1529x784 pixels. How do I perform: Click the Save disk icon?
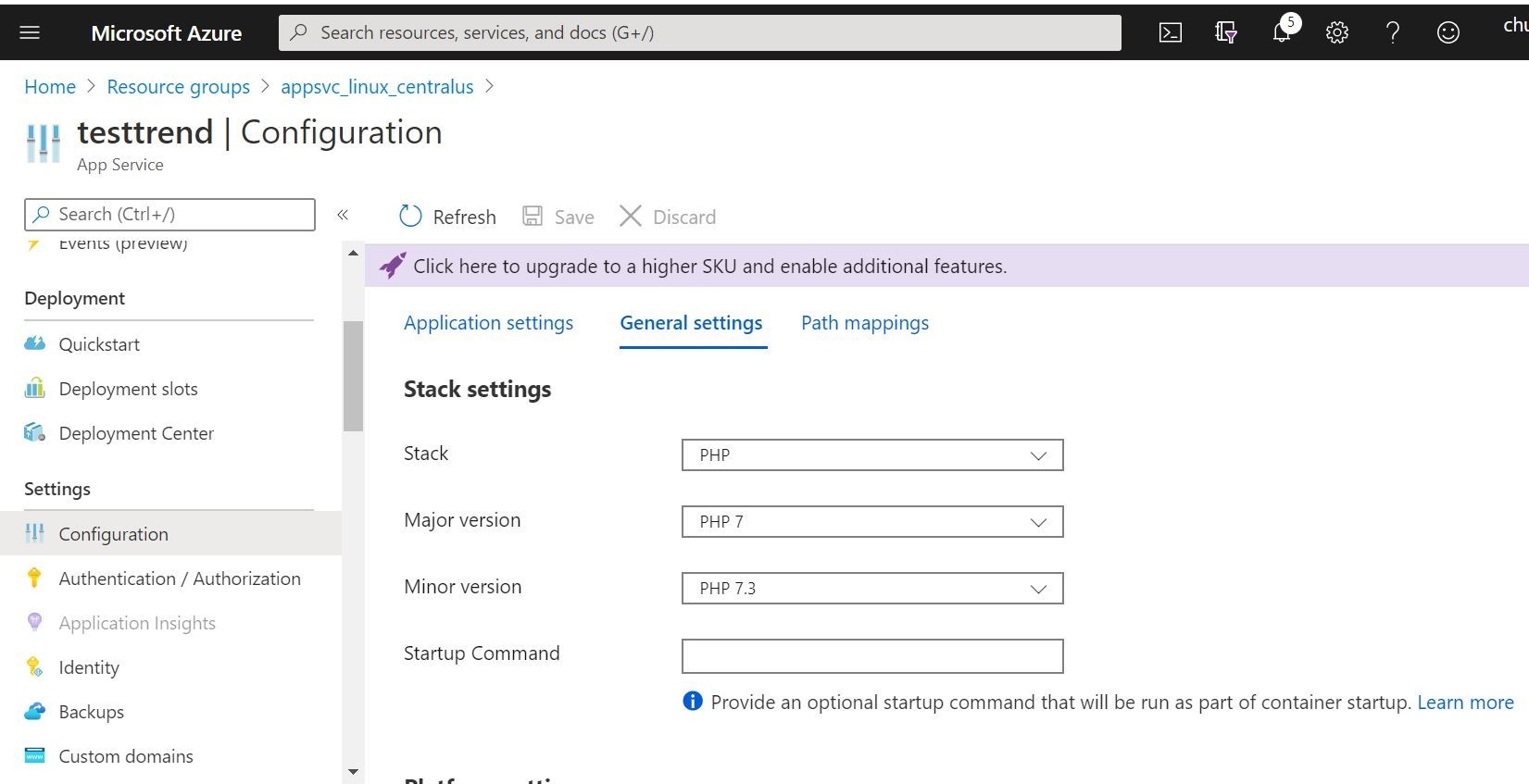[533, 217]
